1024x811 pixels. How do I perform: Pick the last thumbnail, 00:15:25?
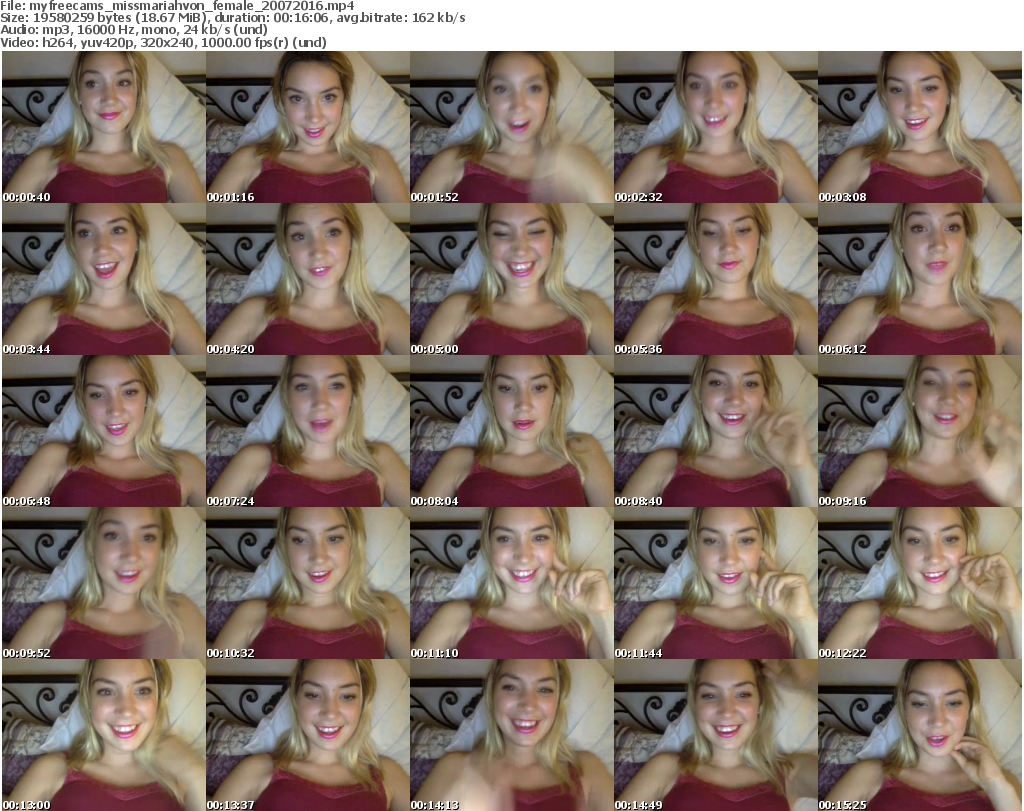[920, 735]
